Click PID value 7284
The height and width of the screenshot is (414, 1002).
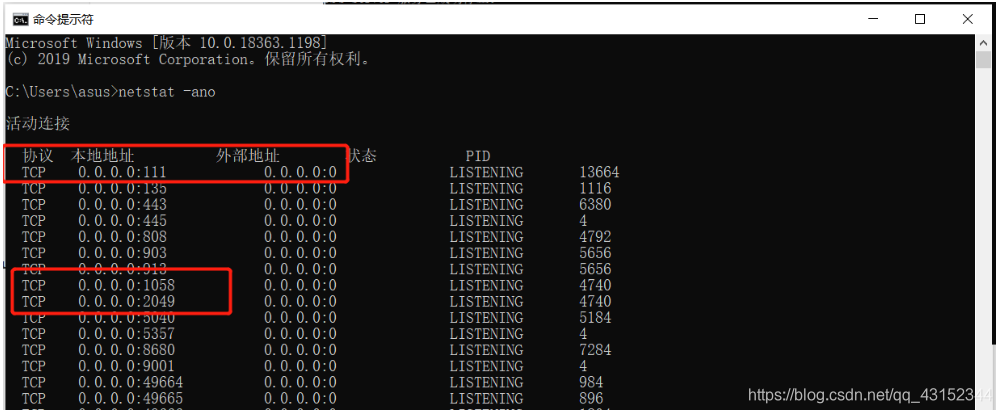coord(596,350)
